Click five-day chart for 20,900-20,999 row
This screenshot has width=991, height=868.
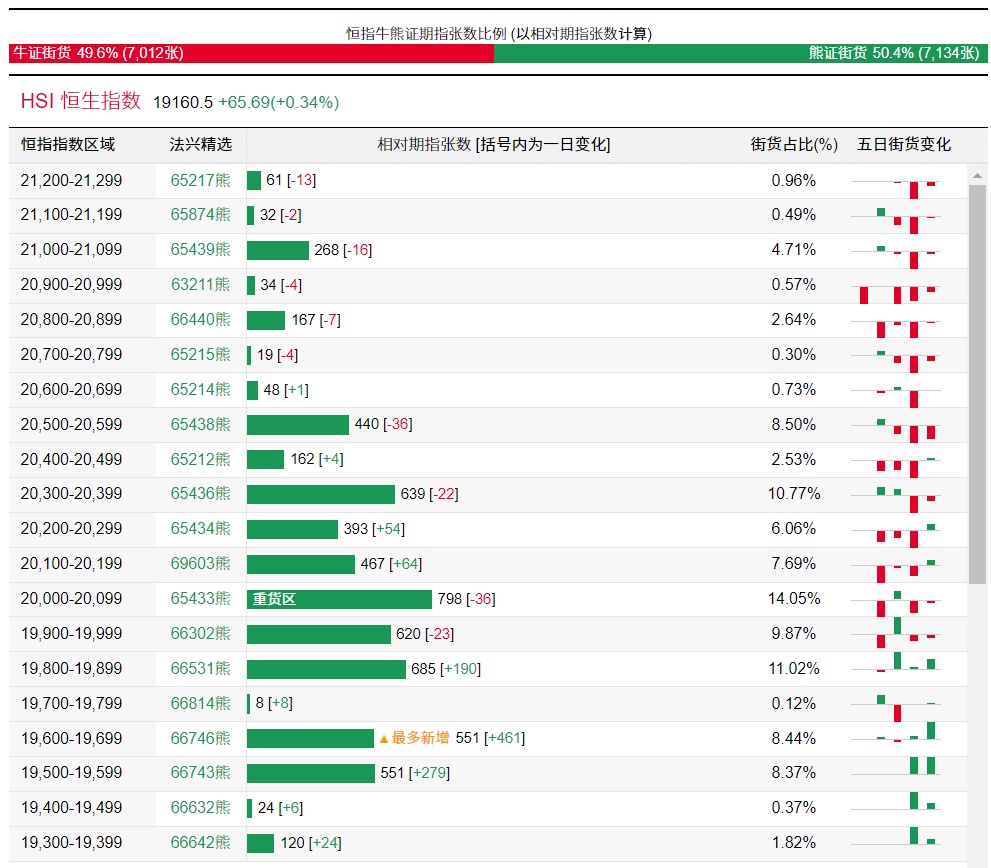click(x=895, y=286)
